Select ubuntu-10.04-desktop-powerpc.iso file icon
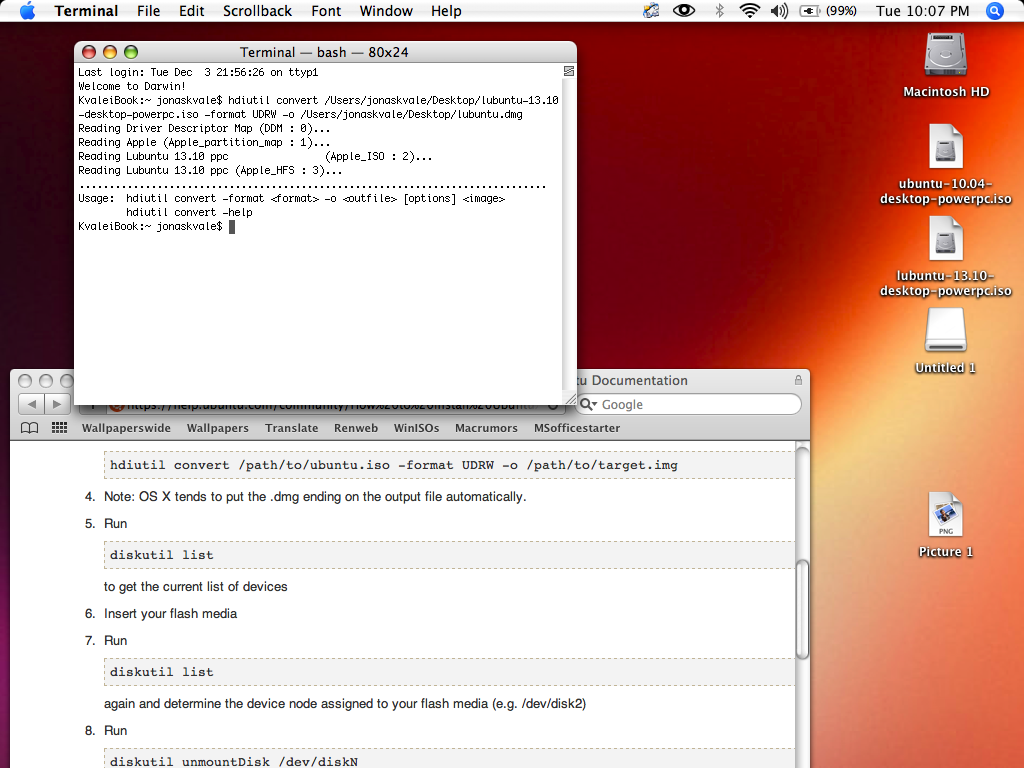Image resolution: width=1024 pixels, height=768 pixels. 945,146
